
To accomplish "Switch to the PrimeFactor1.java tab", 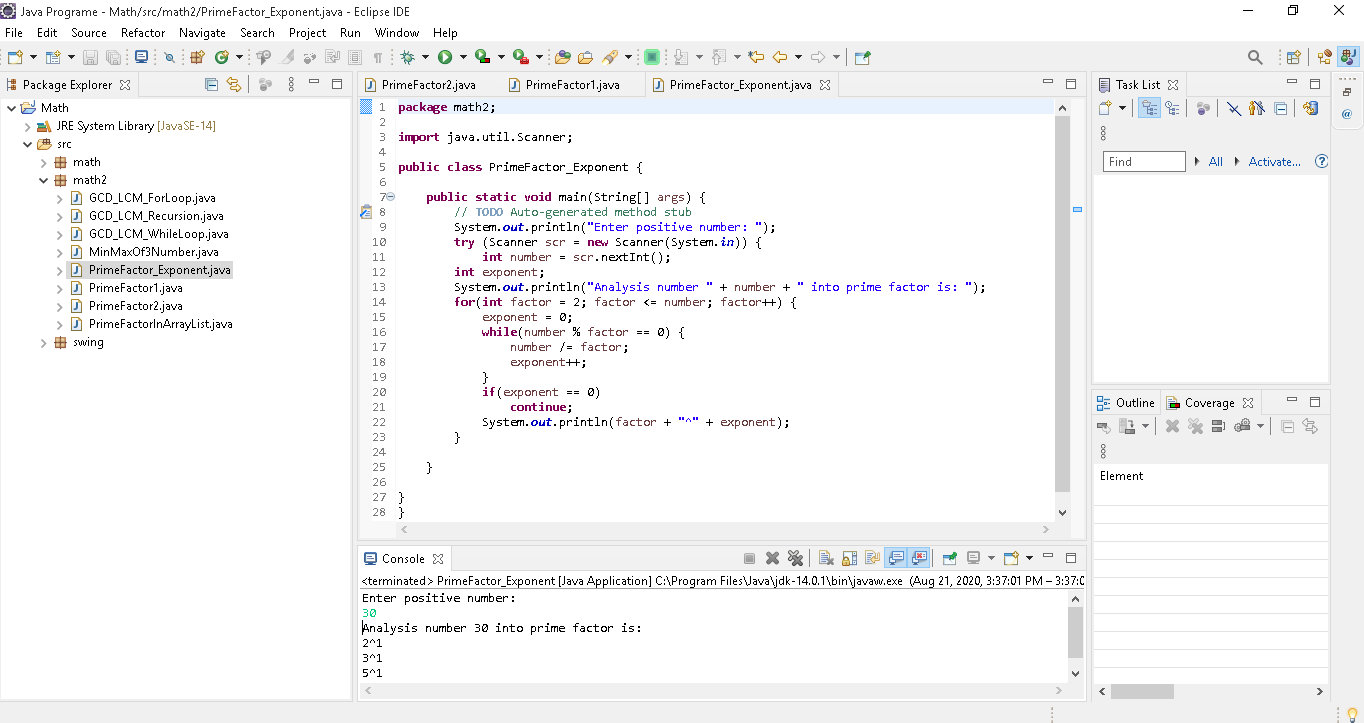I will [x=572, y=85].
